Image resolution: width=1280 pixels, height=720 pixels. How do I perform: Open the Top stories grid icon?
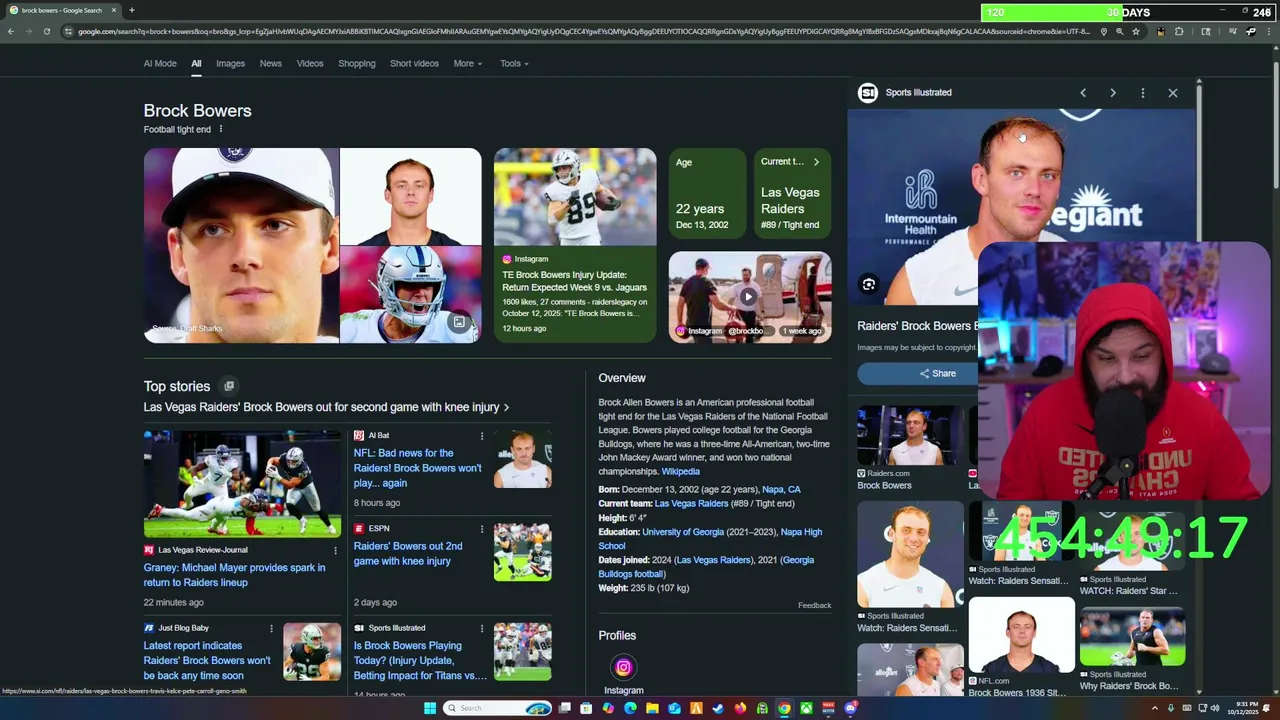click(229, 386)
